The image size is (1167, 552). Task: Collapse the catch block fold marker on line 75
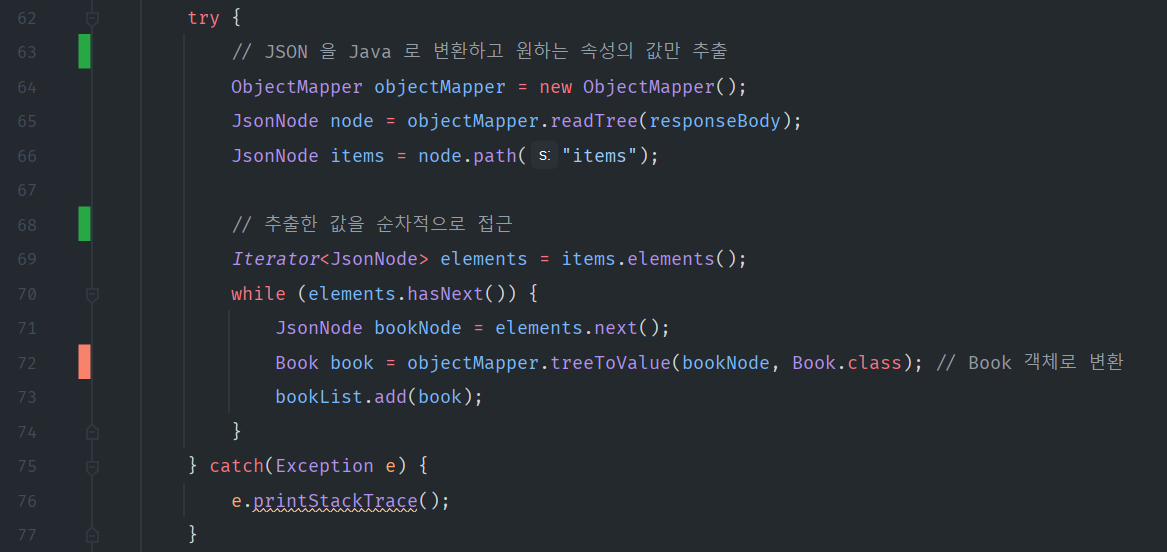pyautogui.click(x=92, y=466)
